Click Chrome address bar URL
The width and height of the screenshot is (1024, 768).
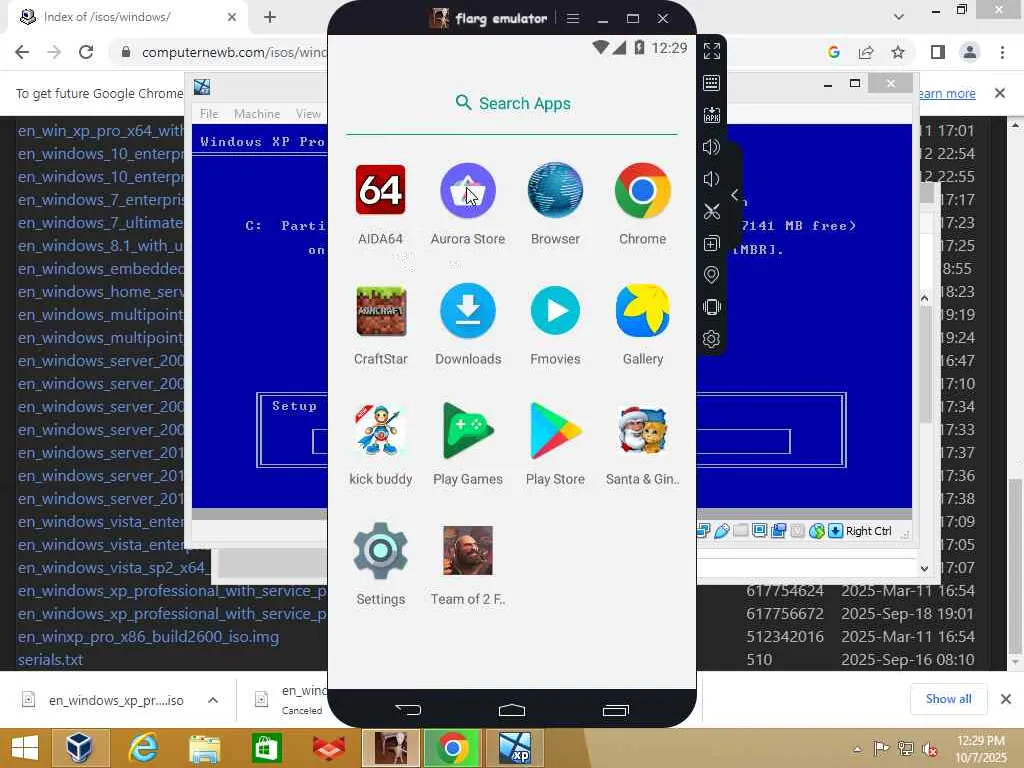[234, 52]
